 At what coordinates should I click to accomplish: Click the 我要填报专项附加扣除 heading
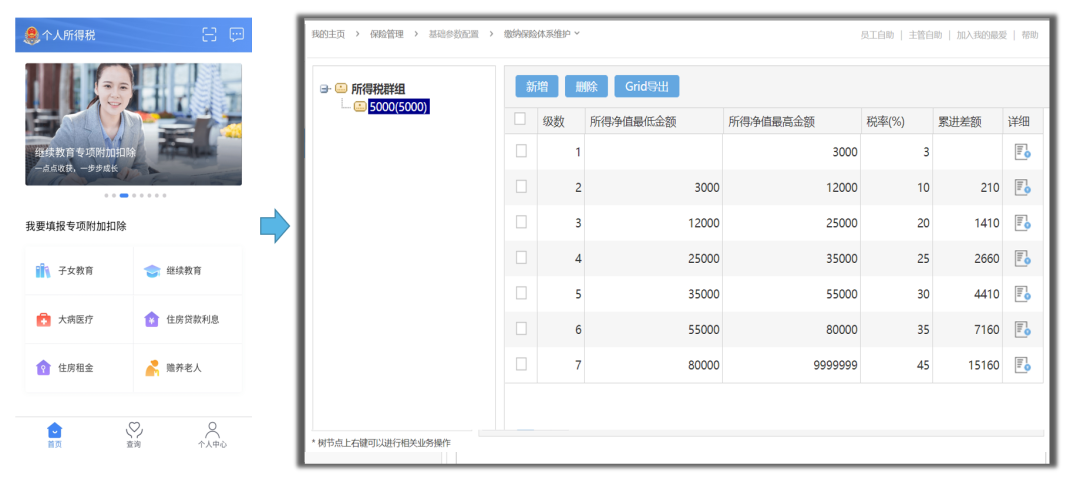pos(76,226)
